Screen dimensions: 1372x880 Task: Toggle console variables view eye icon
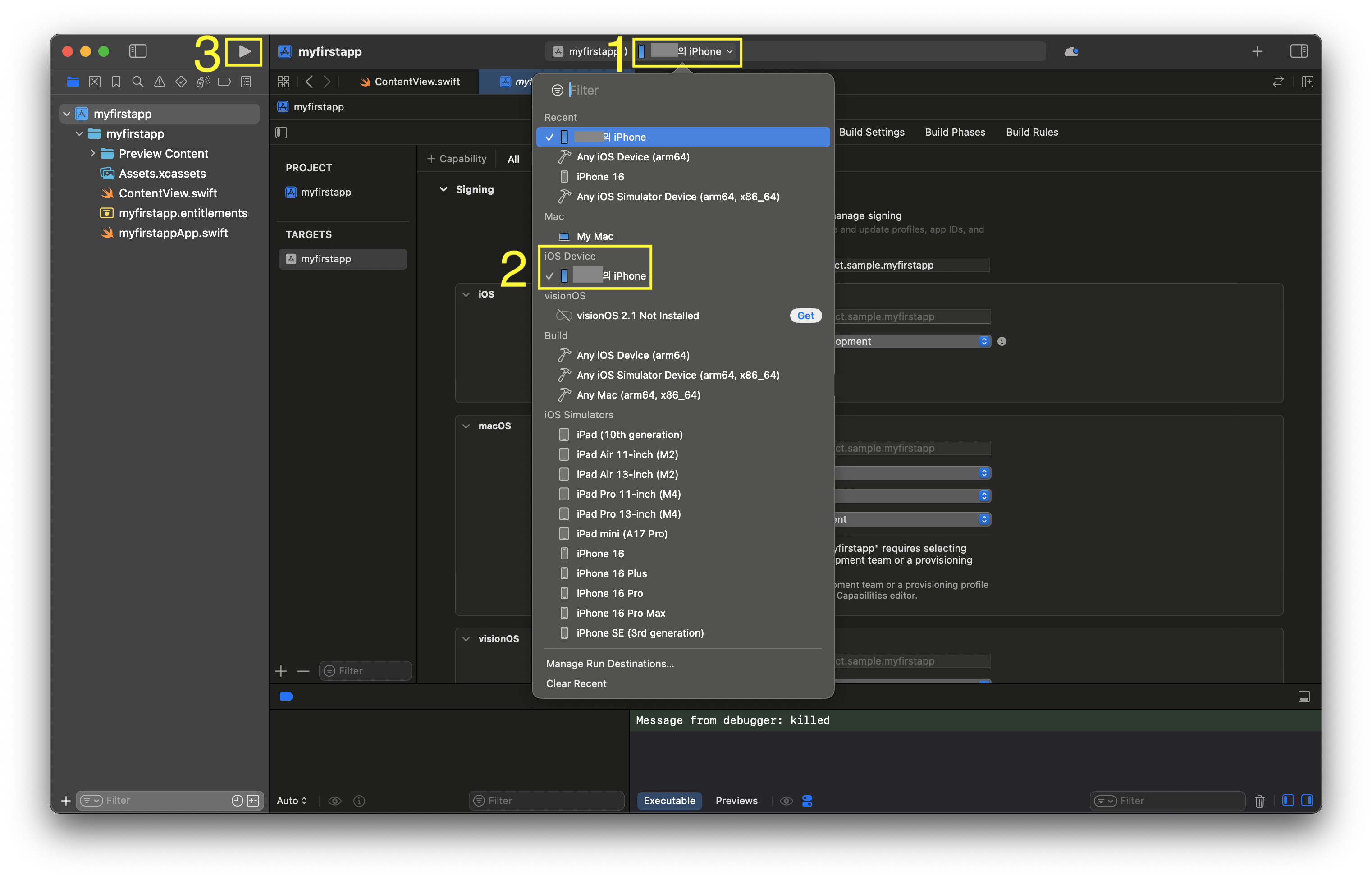[x=335, y=801]
